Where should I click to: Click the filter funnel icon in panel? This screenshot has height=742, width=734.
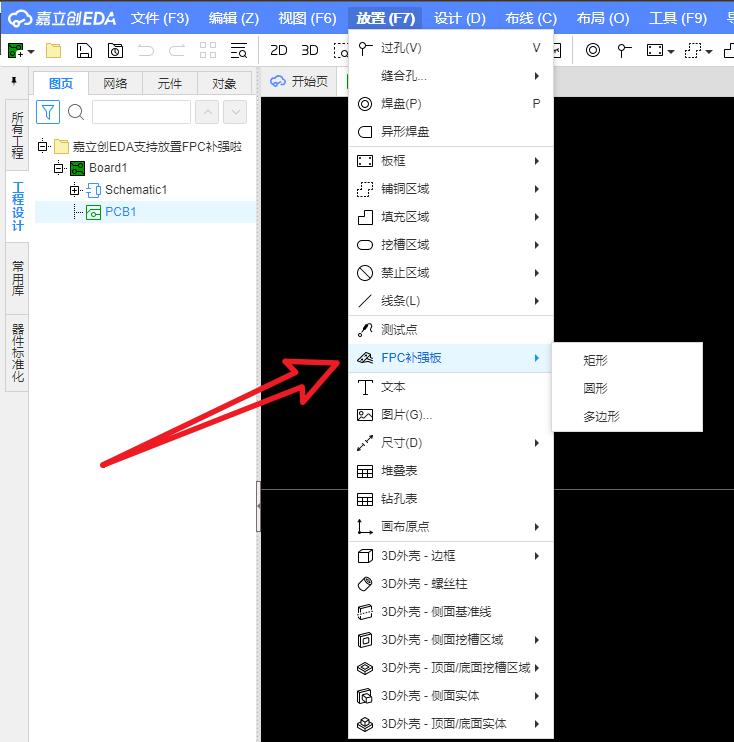click(x=48, y=112)
